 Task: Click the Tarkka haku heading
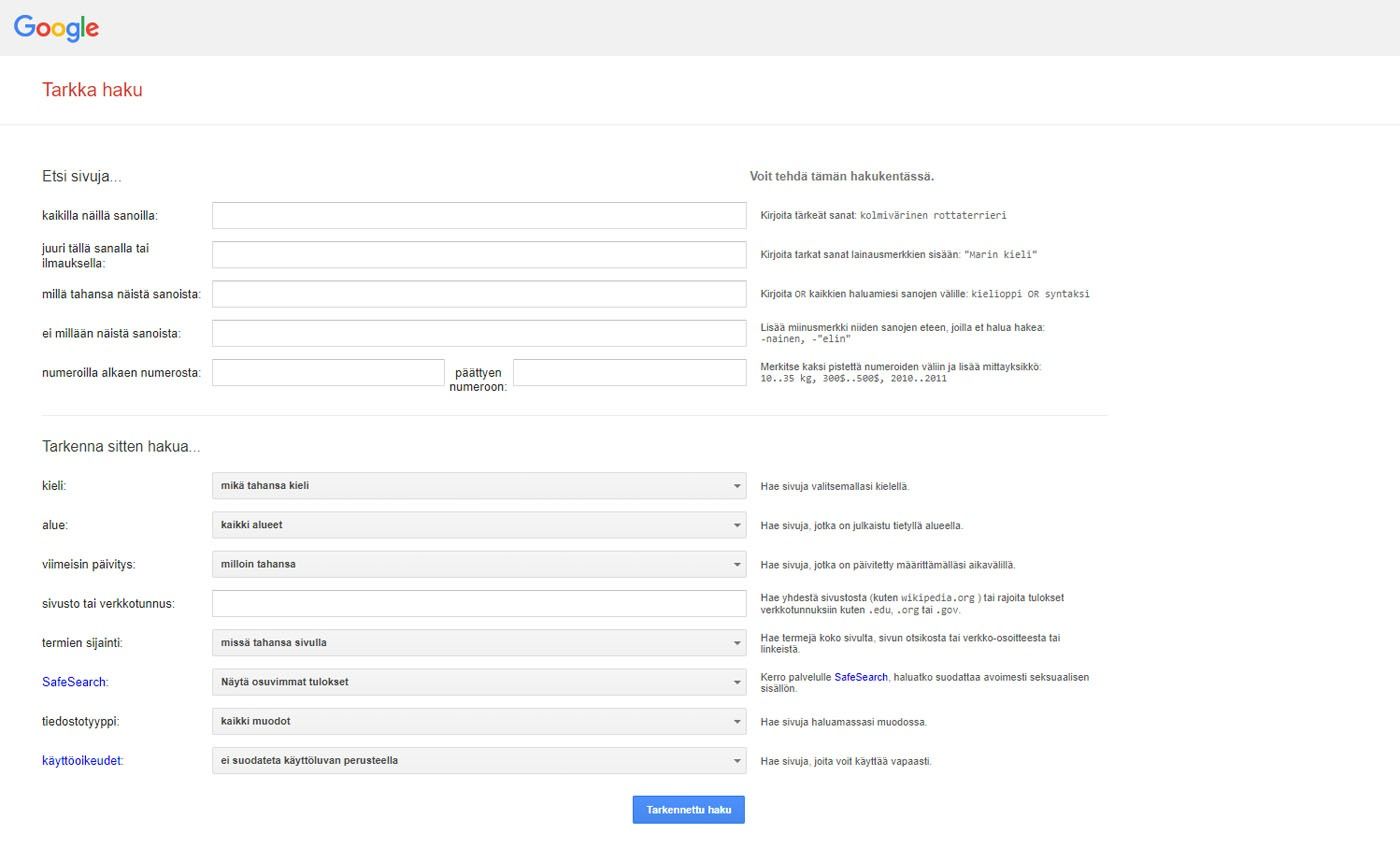point(92,89)
